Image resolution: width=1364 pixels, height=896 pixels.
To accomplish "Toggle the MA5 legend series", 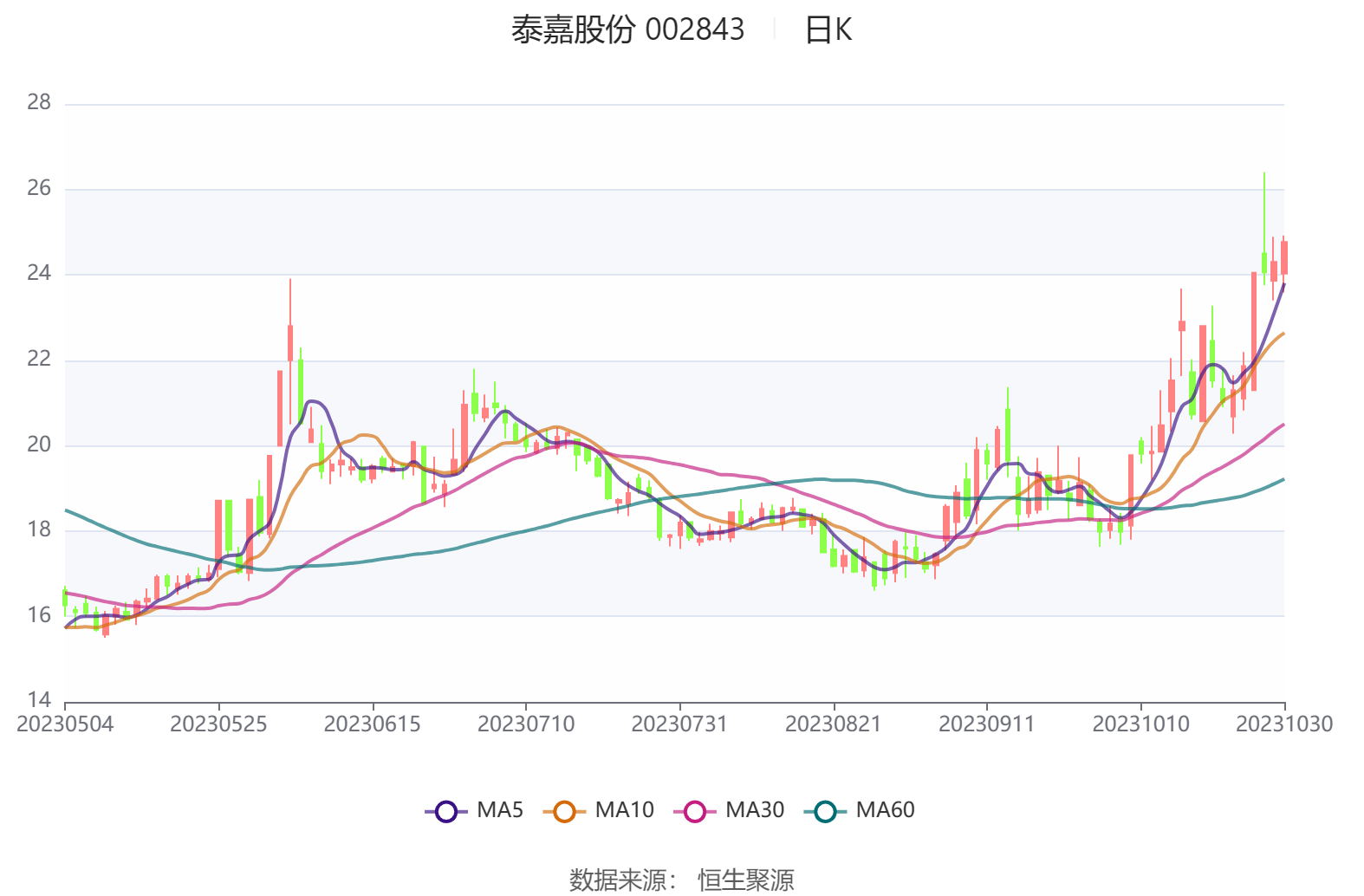I will tap(474, 811).
